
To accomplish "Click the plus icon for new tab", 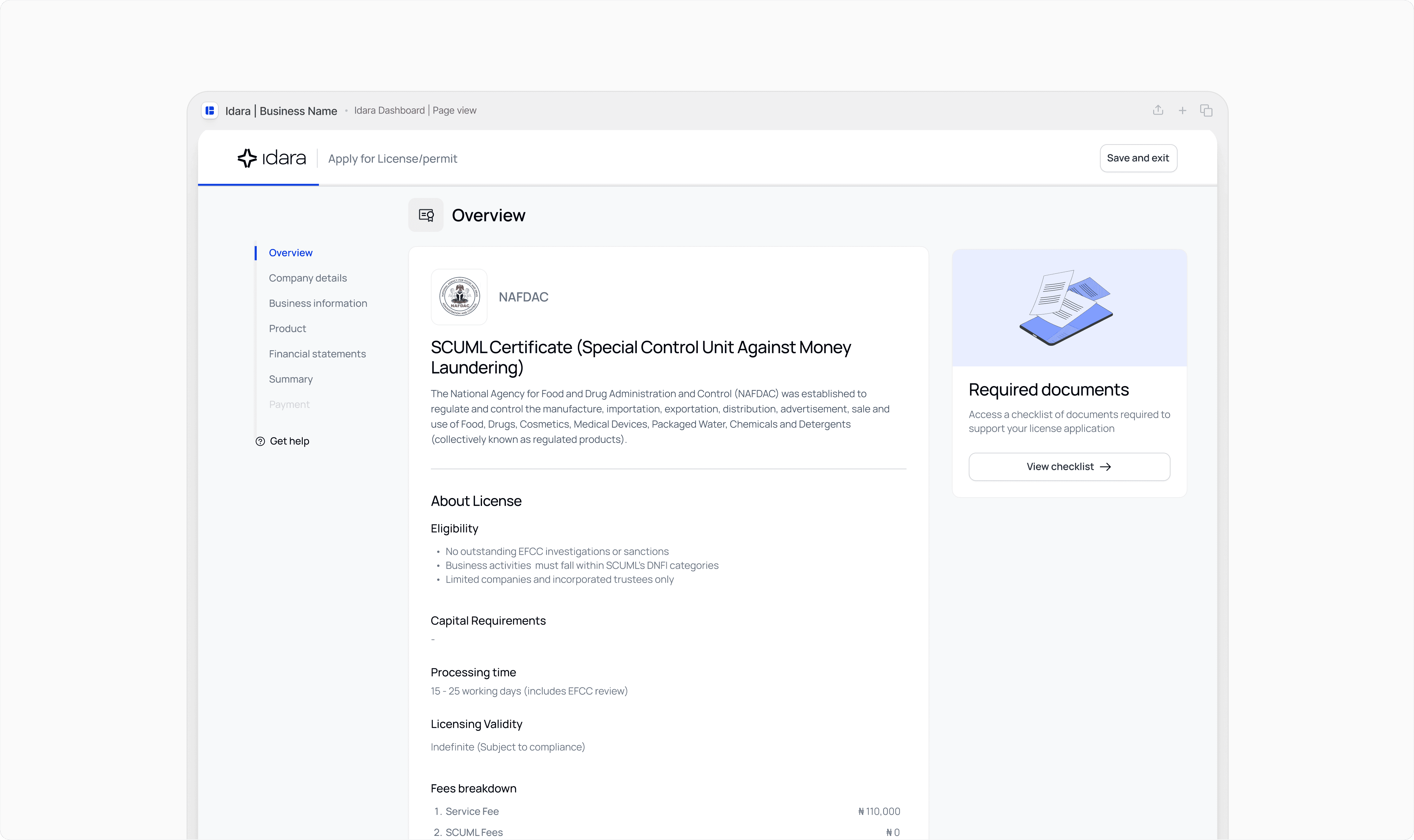I will coord(1182,111).
